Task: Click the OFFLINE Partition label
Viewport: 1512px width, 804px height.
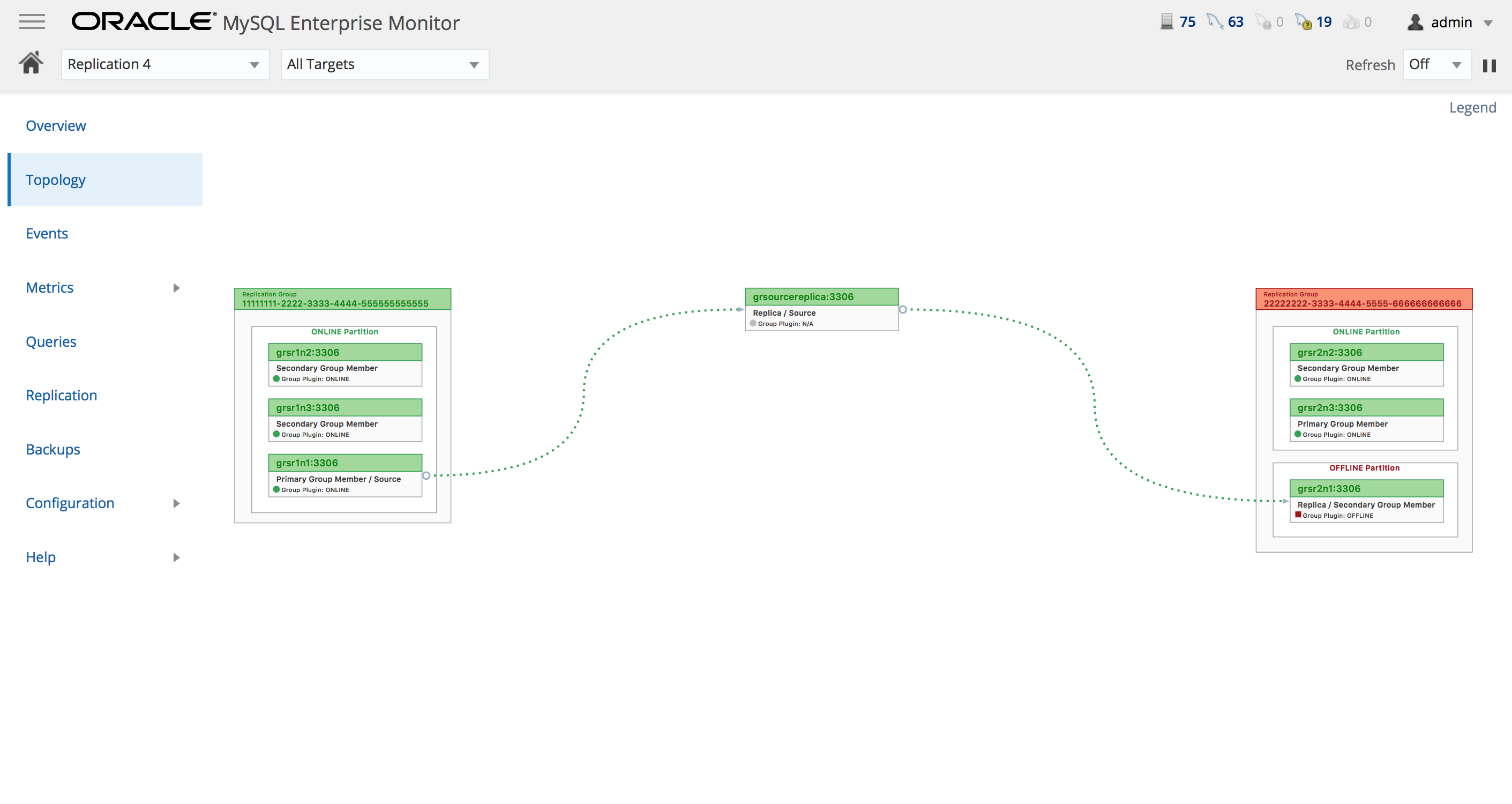Action: [x=1365, y=468]
